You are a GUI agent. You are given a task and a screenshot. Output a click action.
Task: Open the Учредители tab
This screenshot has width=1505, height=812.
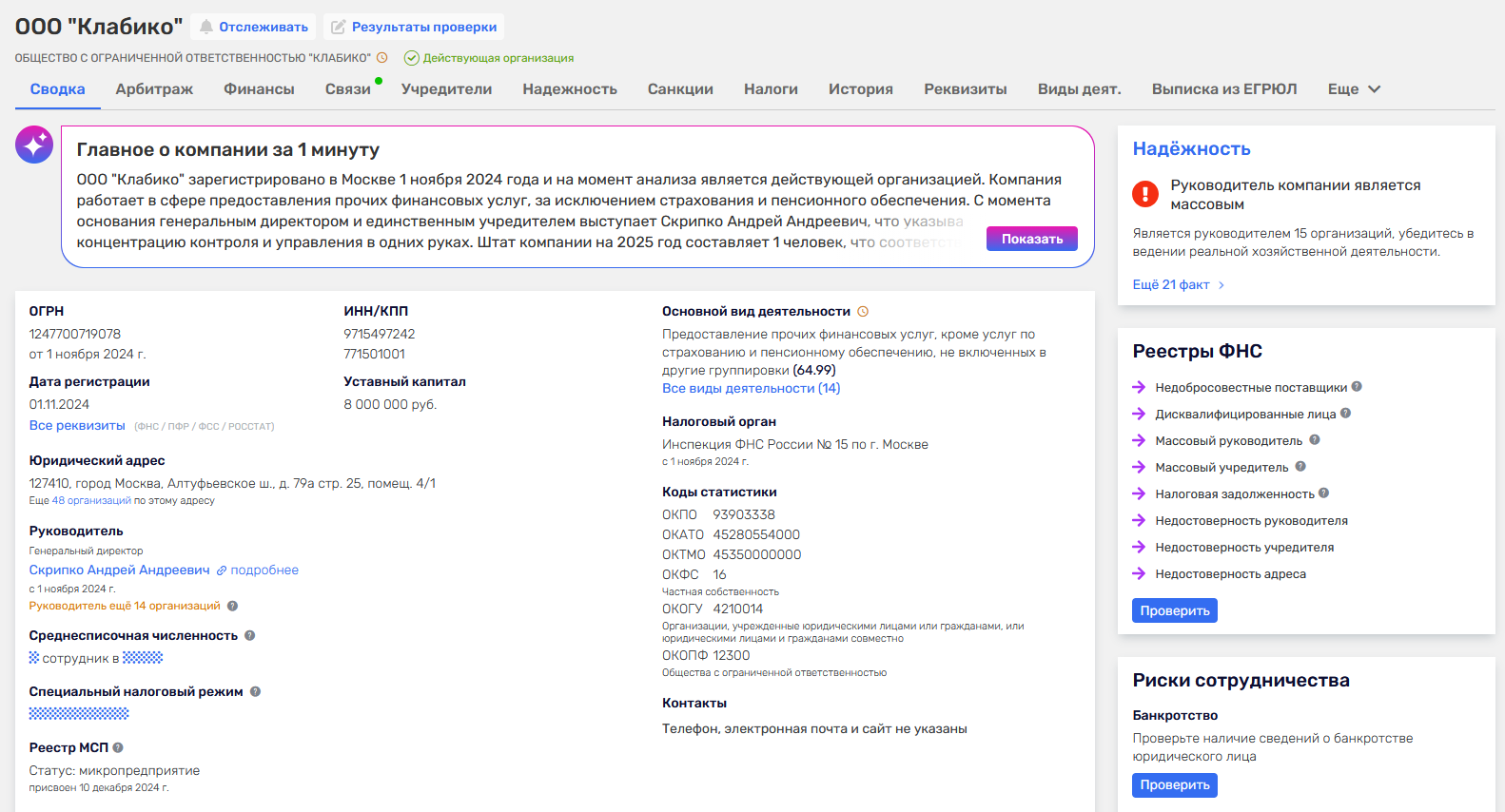pyautogui.click(x=446, y=88)
